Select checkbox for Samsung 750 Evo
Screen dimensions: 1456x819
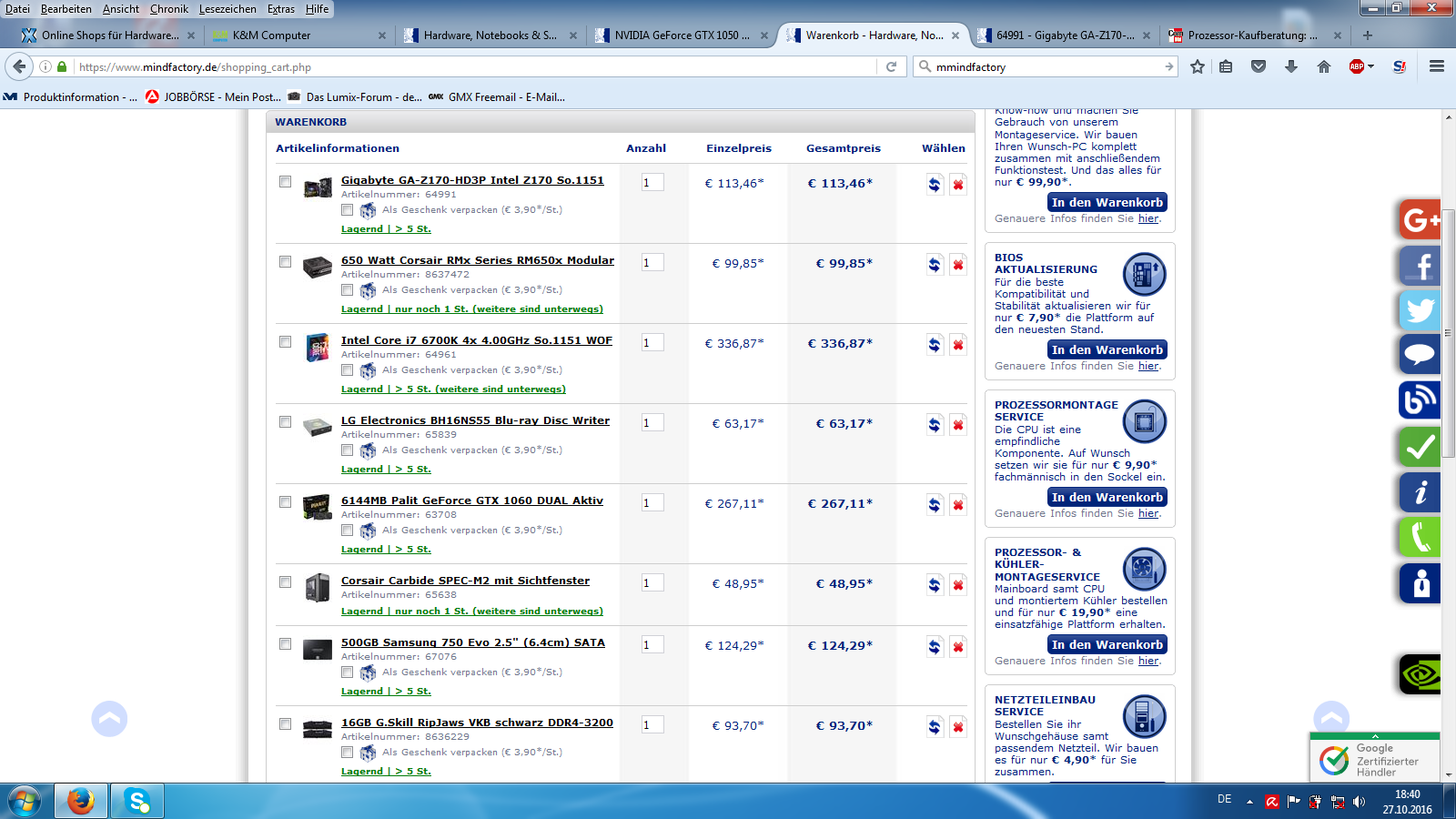point(285,644)
